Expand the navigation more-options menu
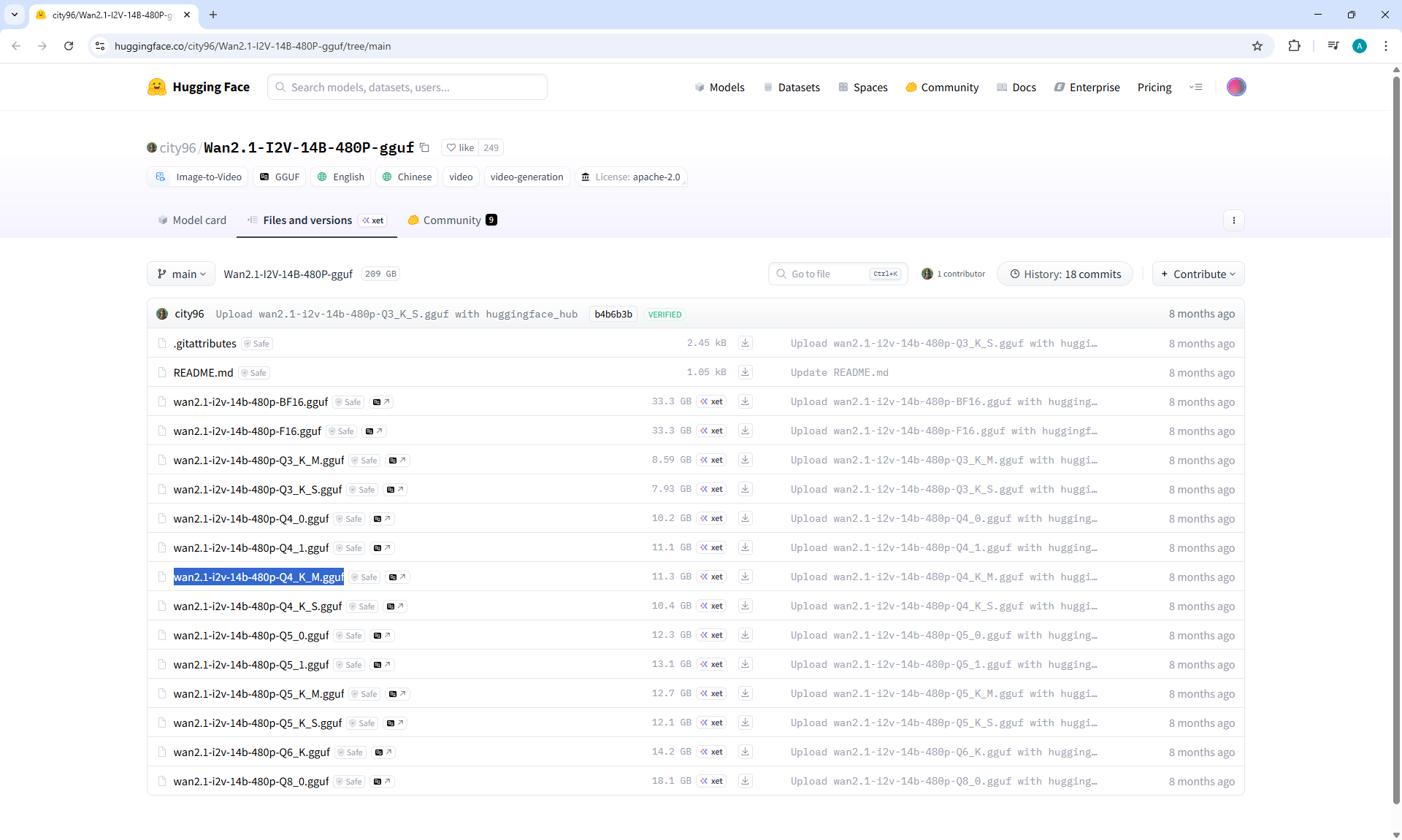This screenshot has width=1402, height=840. tap(1195, 87)
